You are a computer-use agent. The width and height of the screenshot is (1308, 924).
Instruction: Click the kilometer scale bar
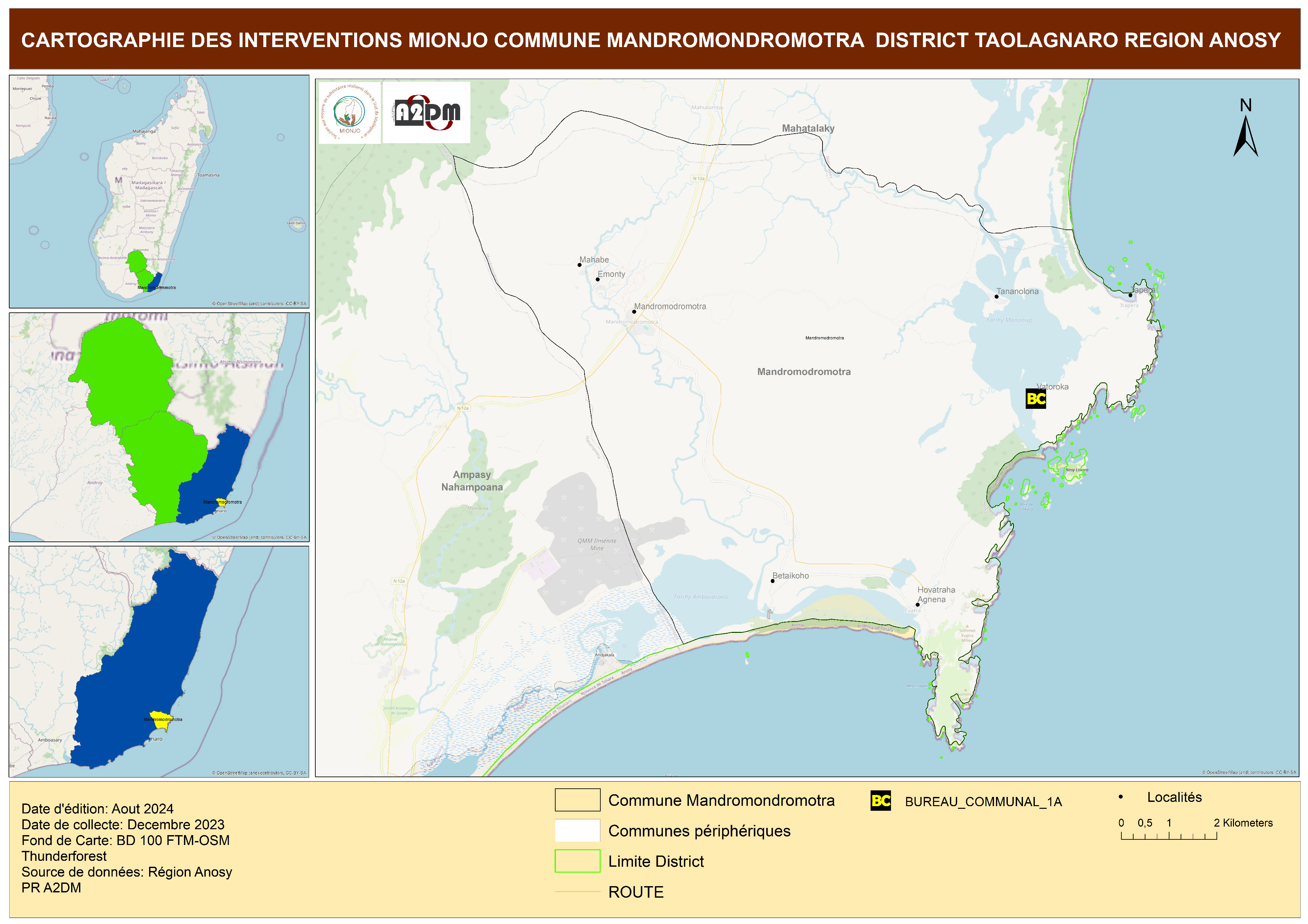pyautogui.click(x=1168, y=836)
